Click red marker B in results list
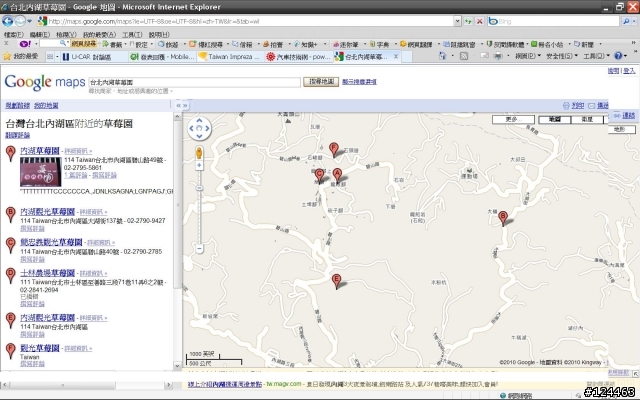The width and height of the screenshot is (640, 400). pos(11,214)
